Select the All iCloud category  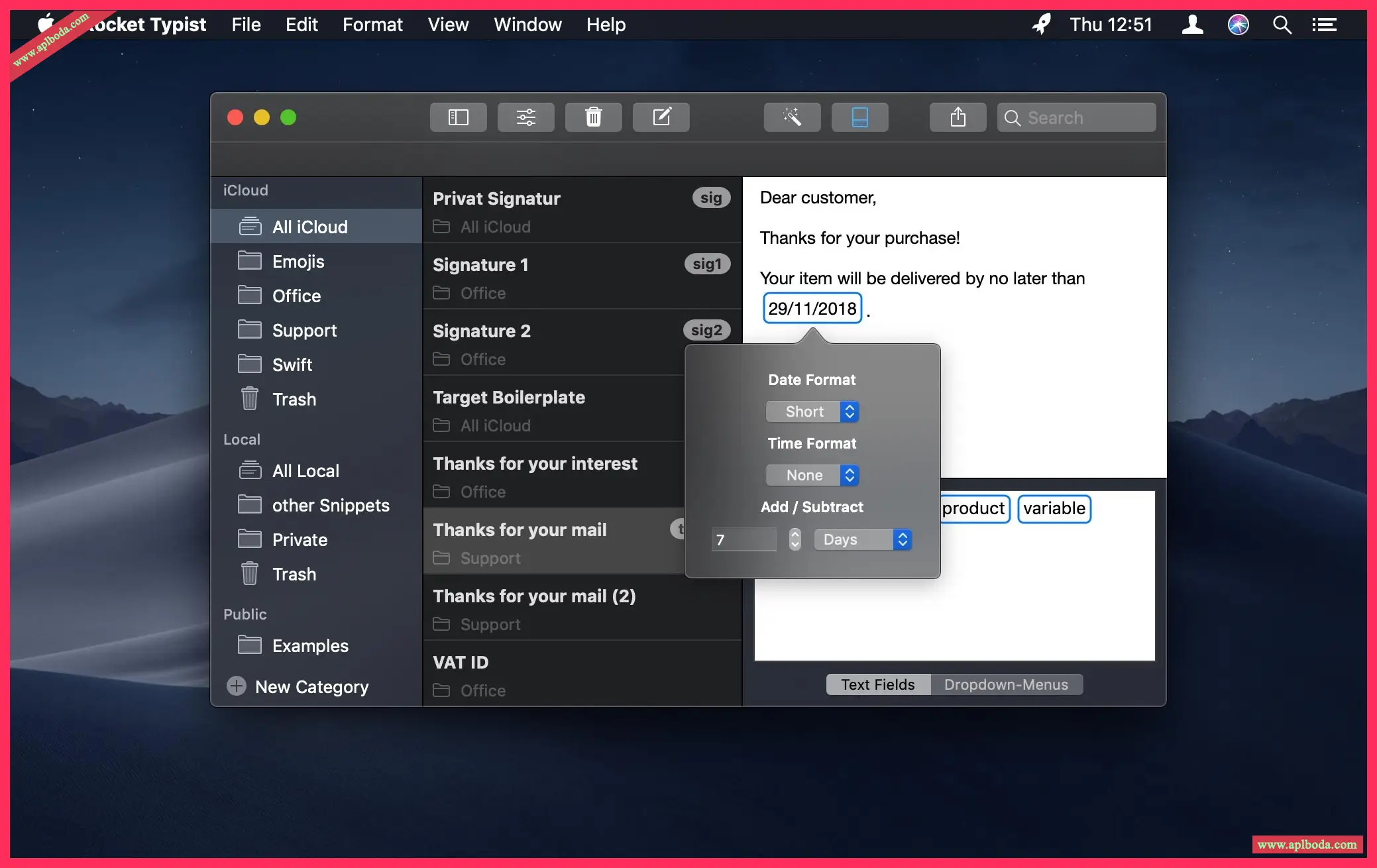point(316,227)
